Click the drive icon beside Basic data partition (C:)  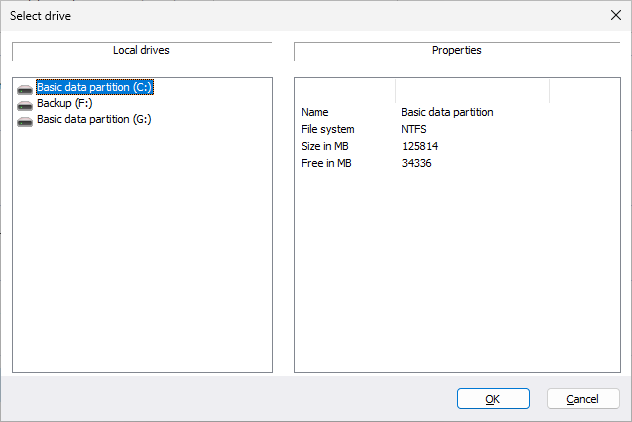[25, 89]
